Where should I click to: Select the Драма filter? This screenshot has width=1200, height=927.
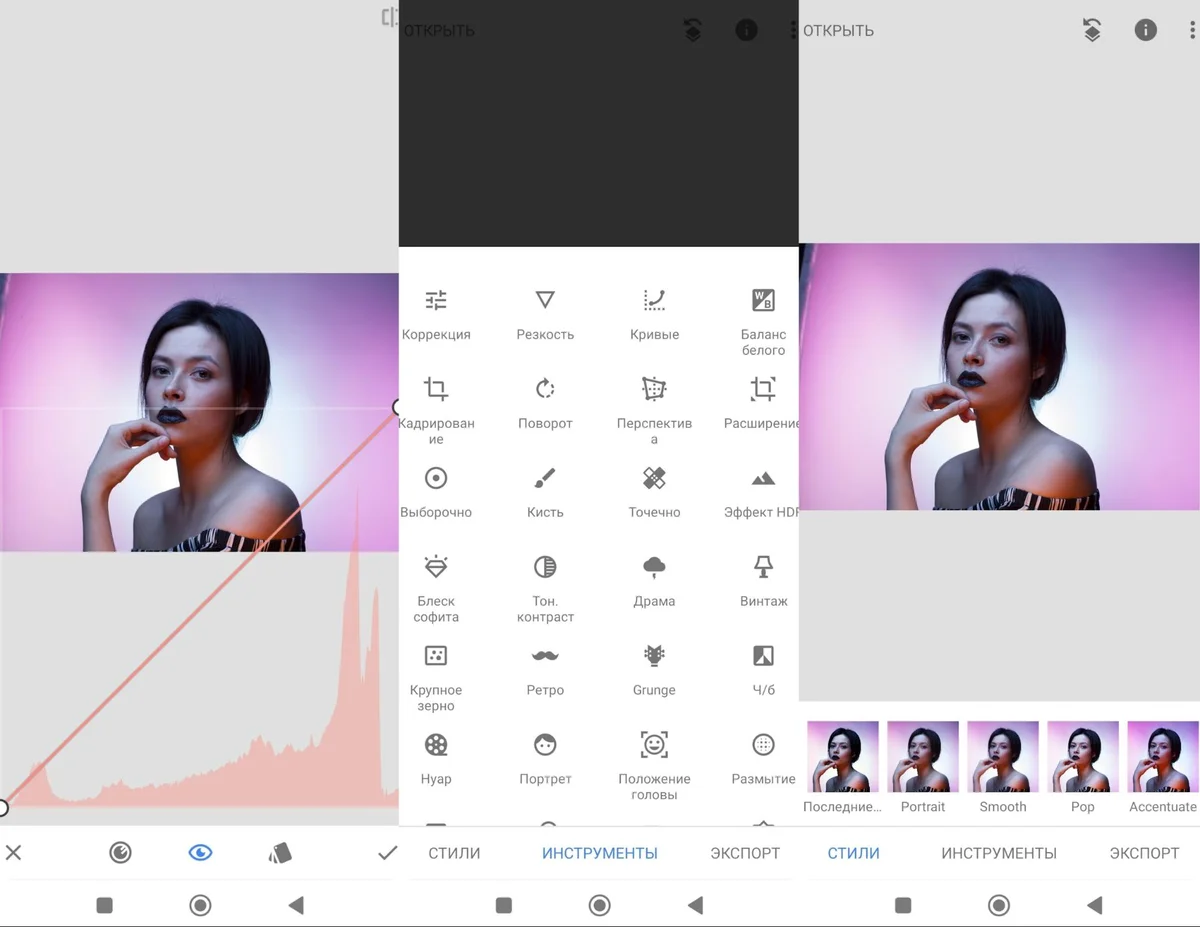coord(654,581)
